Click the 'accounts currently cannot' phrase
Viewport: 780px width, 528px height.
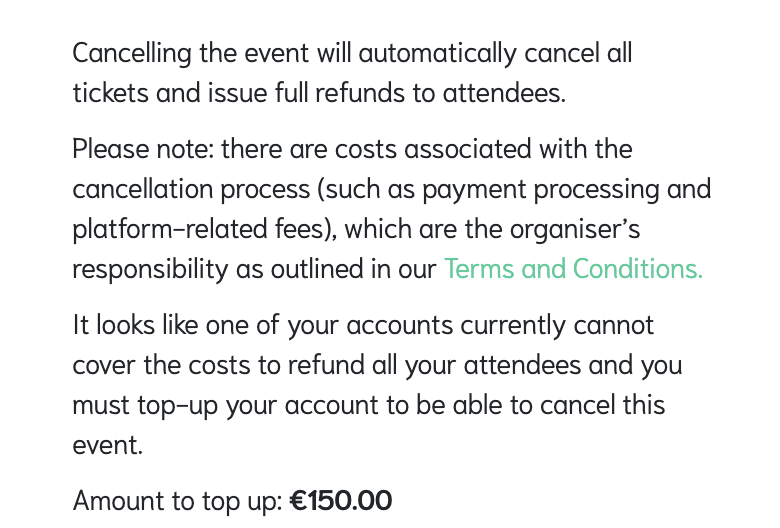pos(500,325)
